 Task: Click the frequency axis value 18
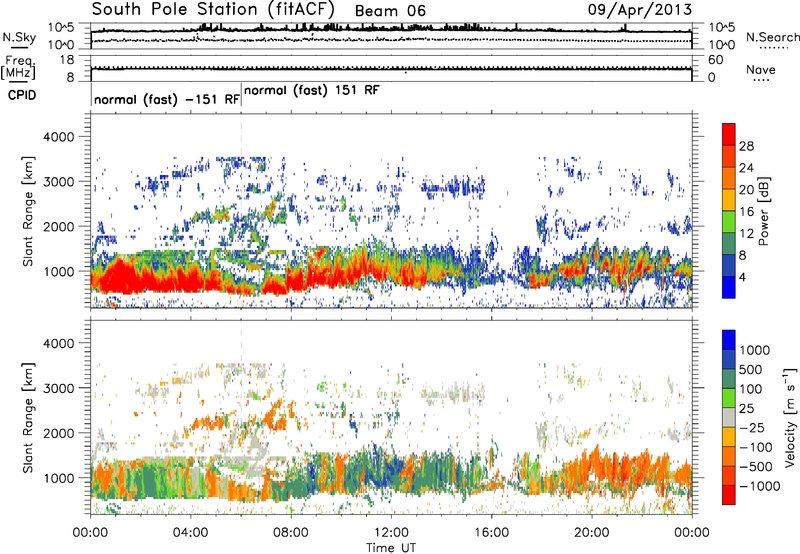coord(67,60)
